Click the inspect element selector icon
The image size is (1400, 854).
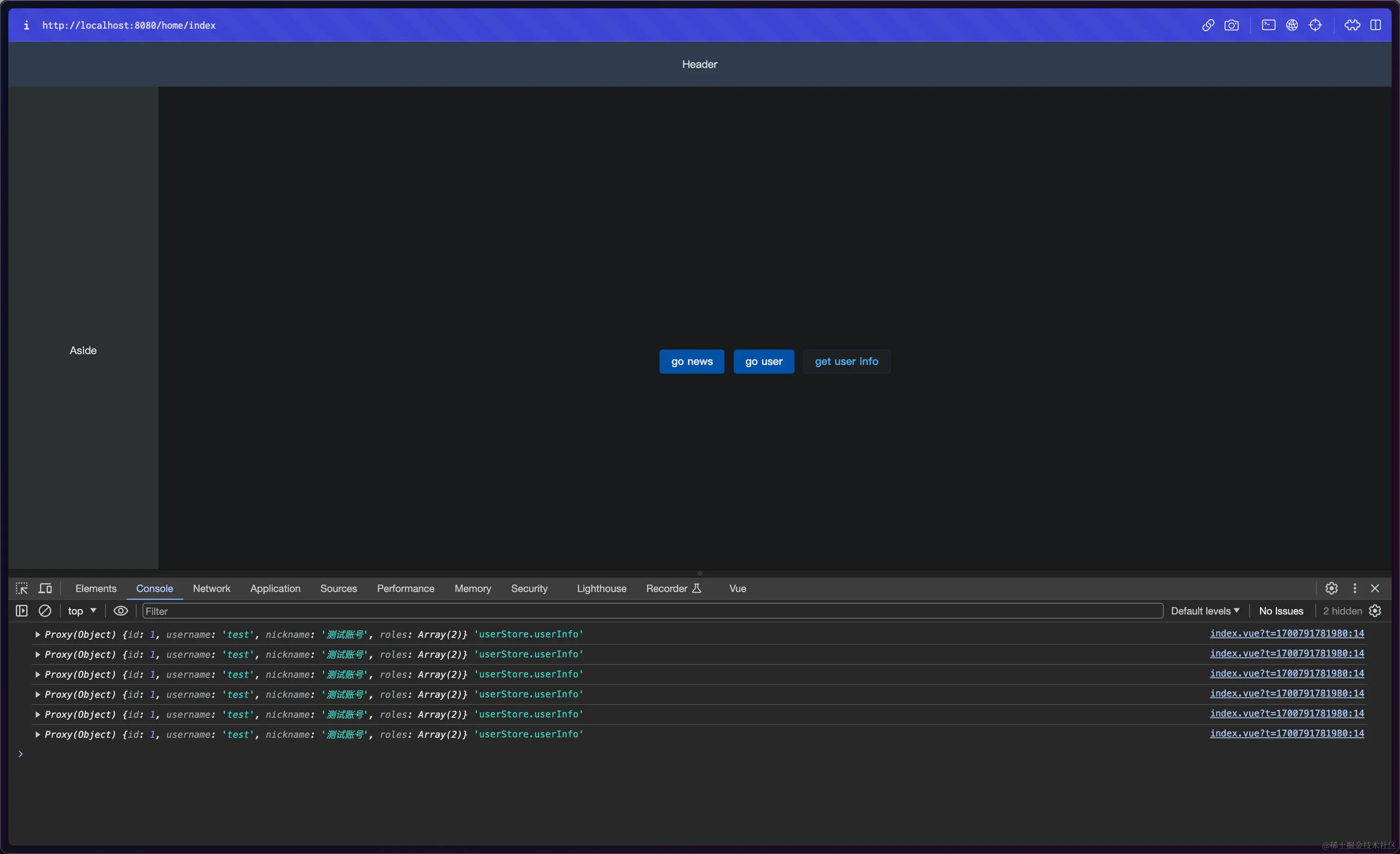(x=22, y=588)
